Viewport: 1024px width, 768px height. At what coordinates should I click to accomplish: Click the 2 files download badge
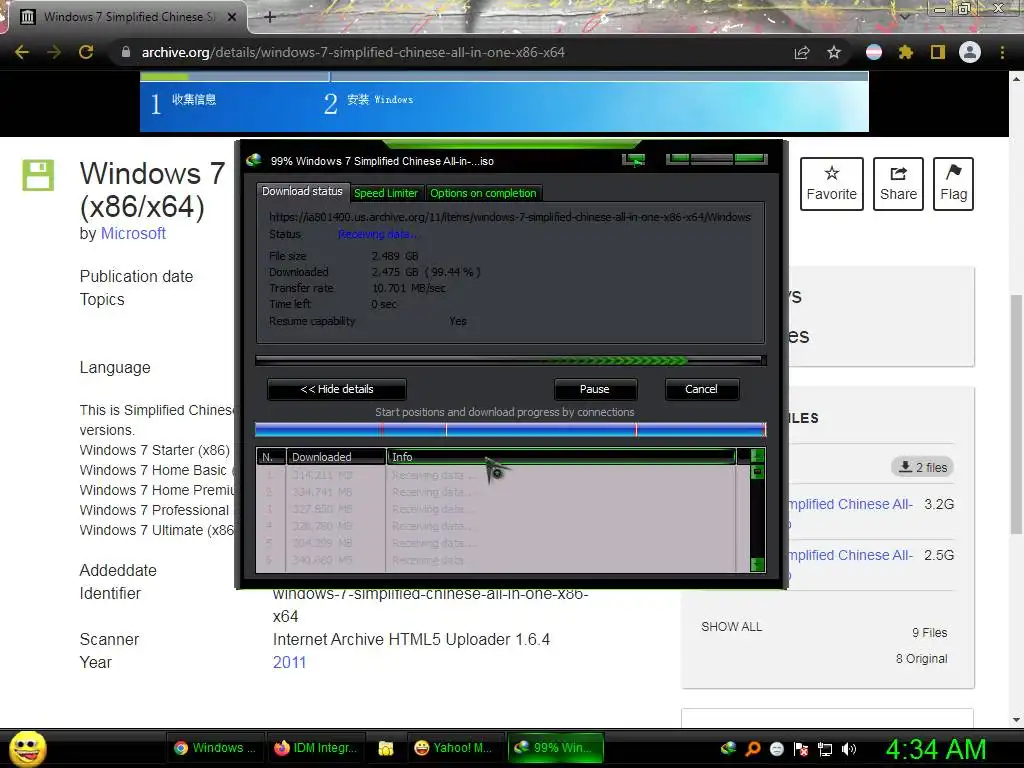923,467
